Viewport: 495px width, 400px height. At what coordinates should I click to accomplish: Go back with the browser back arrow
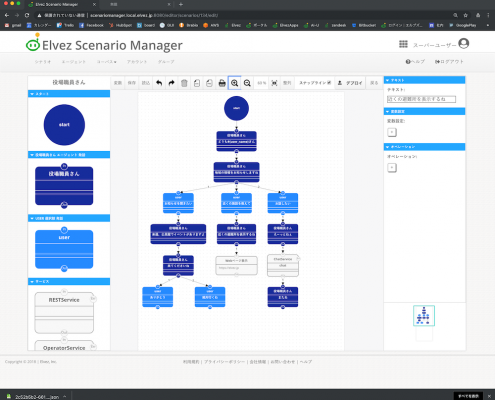click(7, 15)
